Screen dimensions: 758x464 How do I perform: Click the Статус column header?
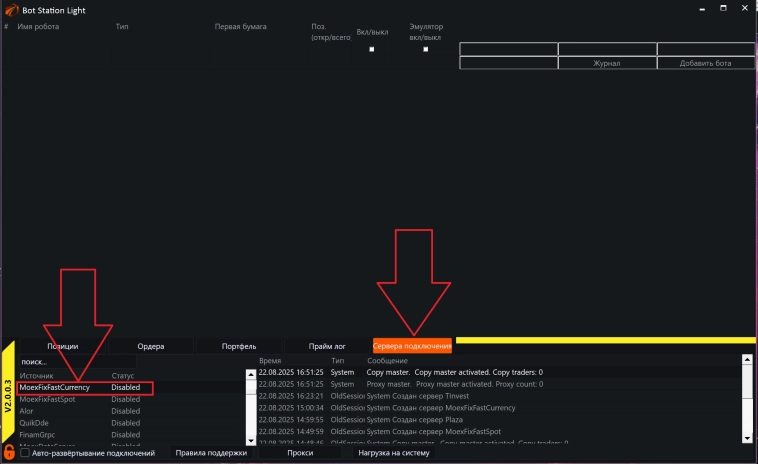pos(123,376)
